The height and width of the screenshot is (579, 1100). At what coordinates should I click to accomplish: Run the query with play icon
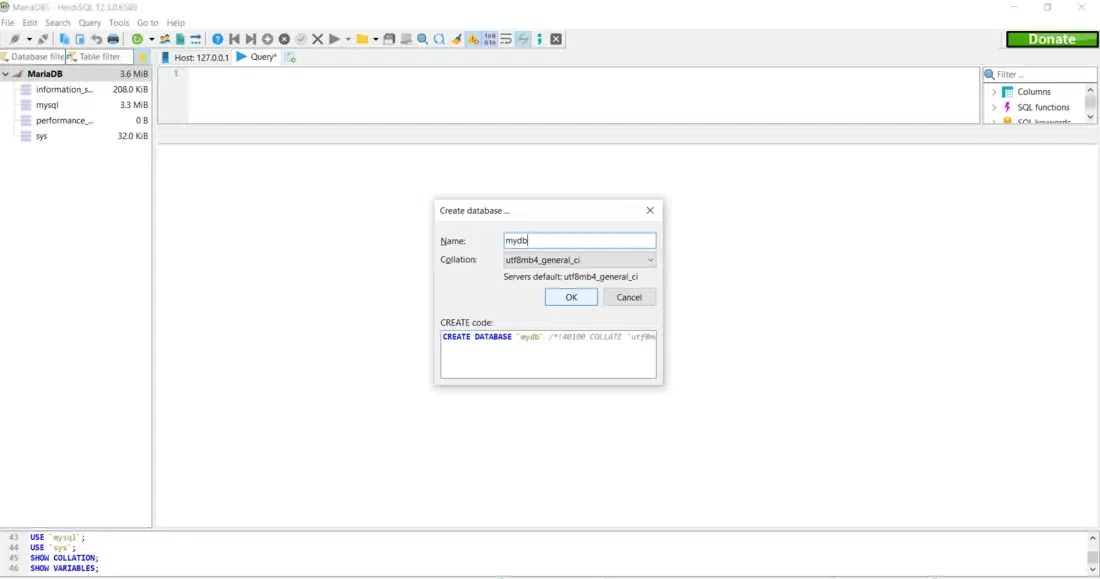point(335,39)
